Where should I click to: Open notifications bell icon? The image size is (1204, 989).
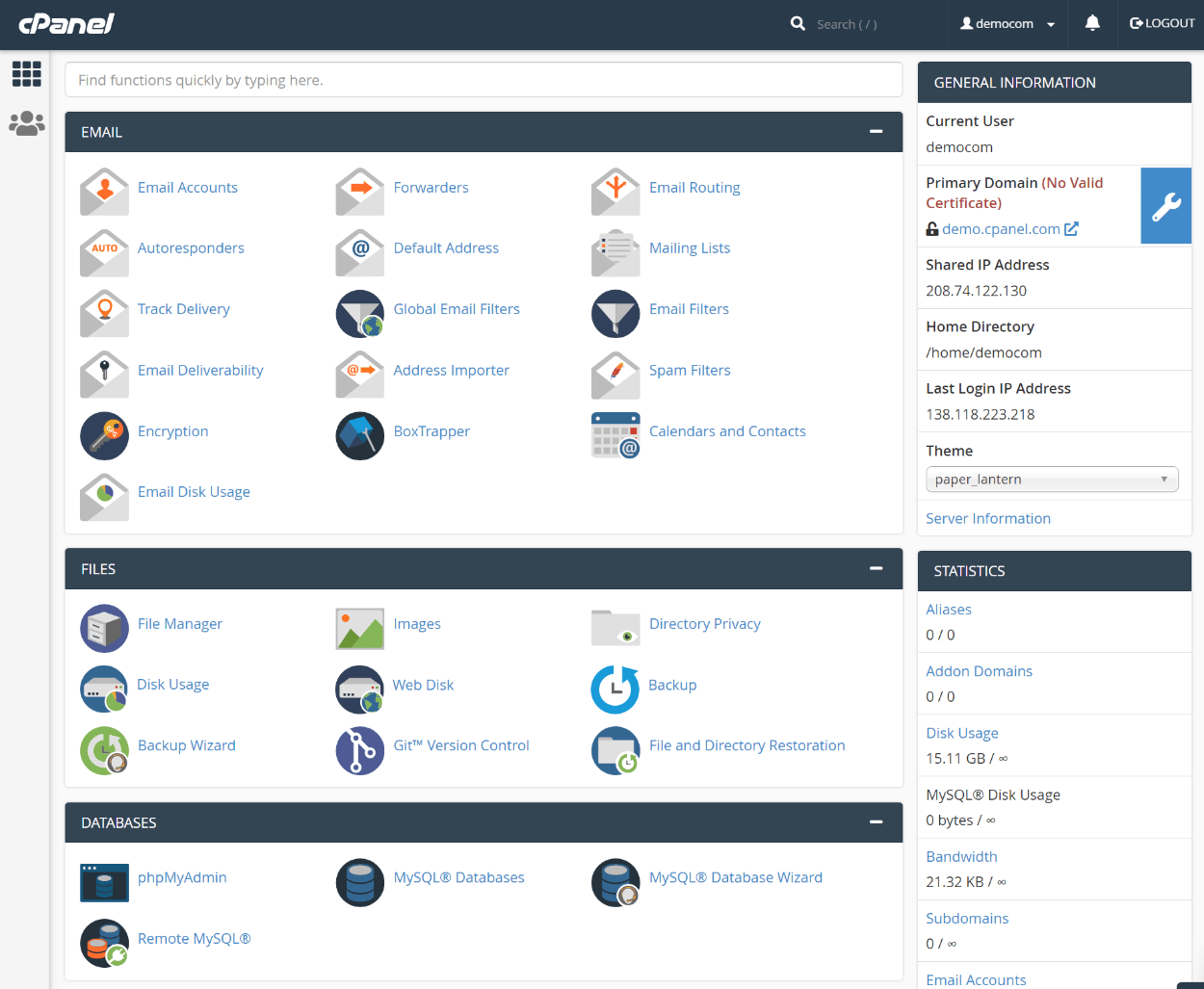[x=1092, y=23]
